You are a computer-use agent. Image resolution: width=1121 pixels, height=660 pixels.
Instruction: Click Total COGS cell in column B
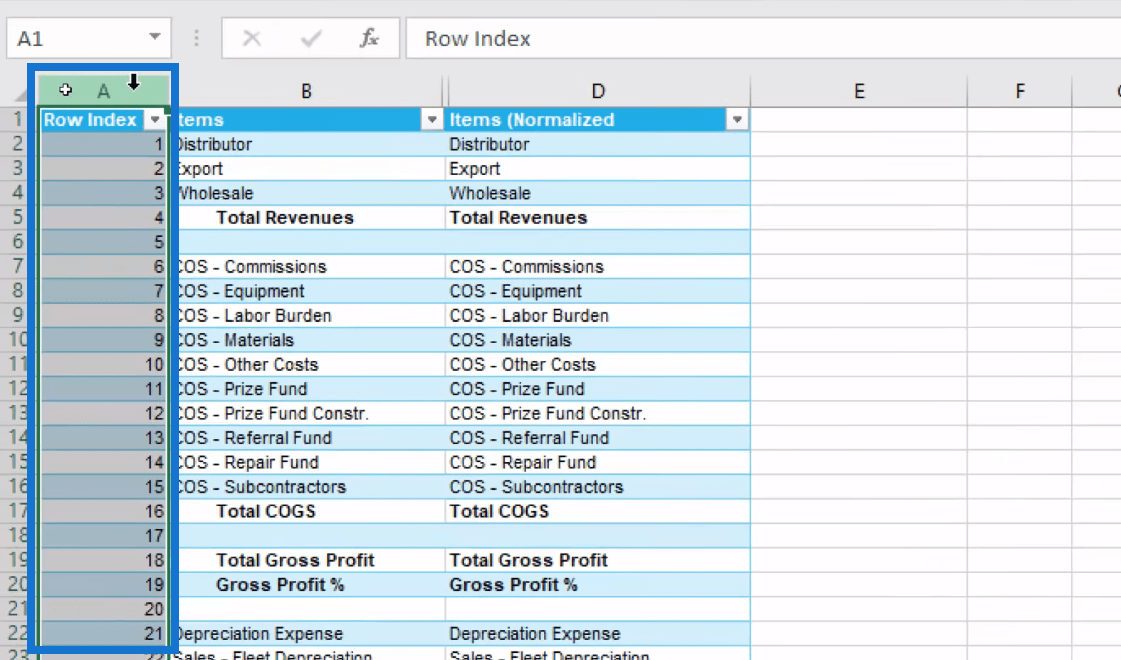point(307,511)
